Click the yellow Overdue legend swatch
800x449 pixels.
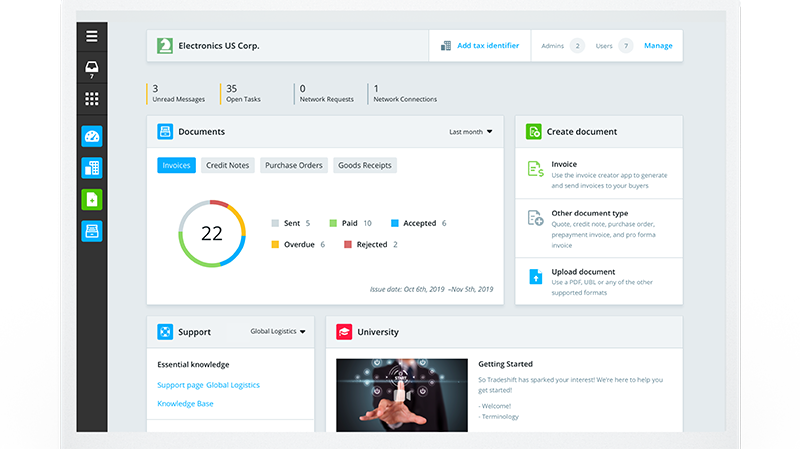coord(276,244)
